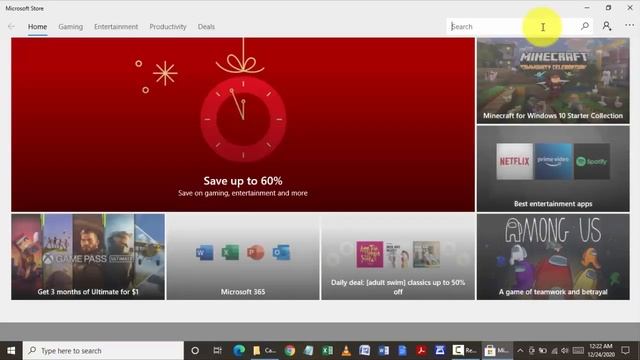Viewport: 640px width, 360px height.
Task: Restore down the Microsoft Store window
Action: tap(608, 8)
